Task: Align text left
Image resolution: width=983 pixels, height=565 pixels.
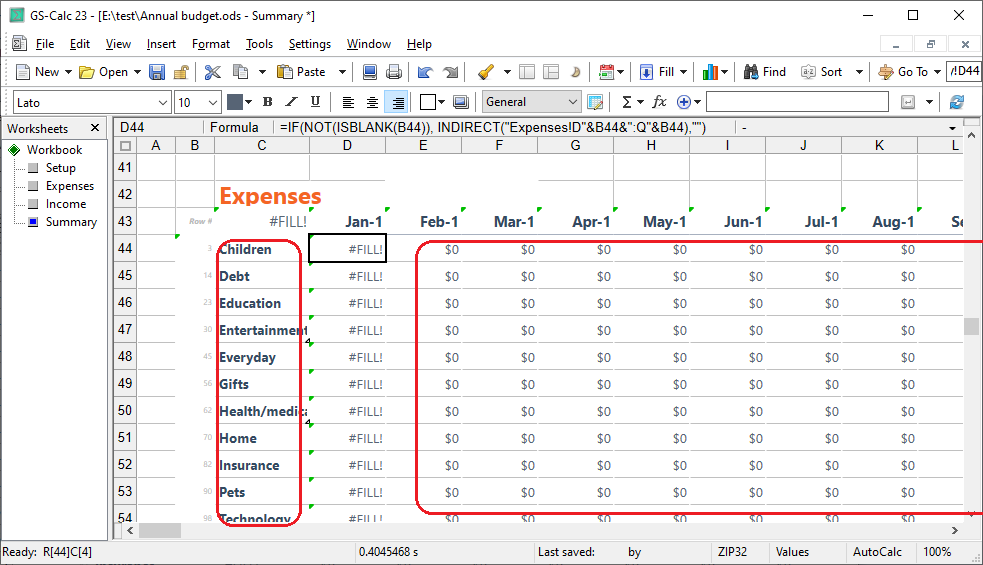Action: tap(348, 102)
